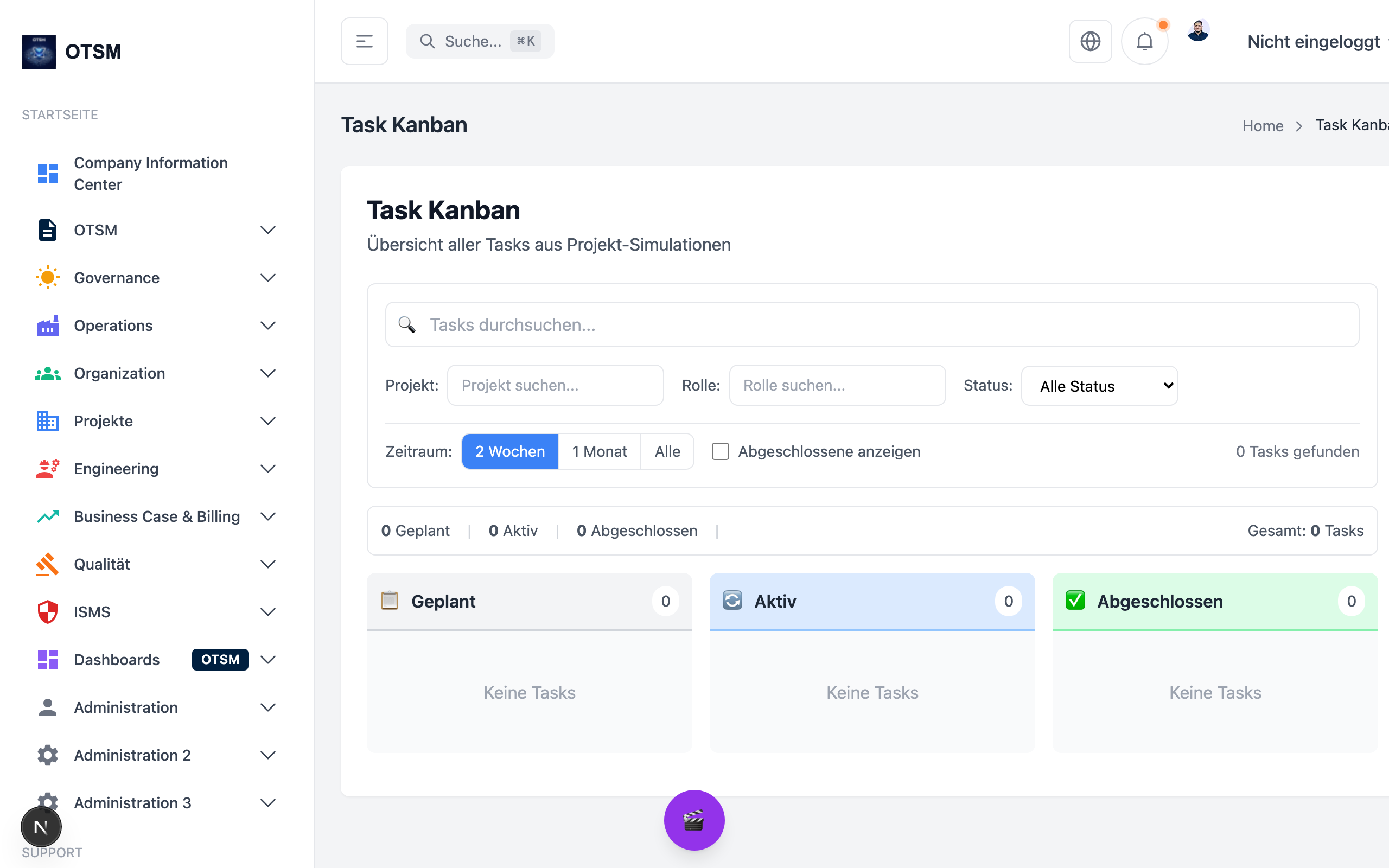Expand the Governance menu chevron
1389x868 pixels.
pyautogui.click(x=268, y=278)
